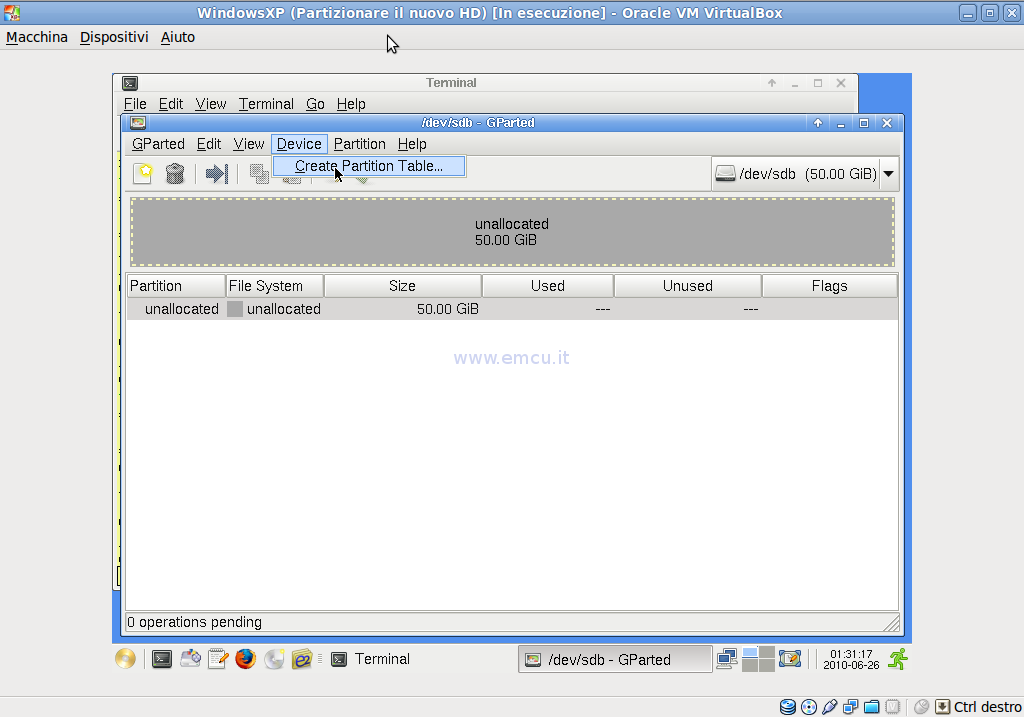The width and height of the screenshot is (1024, 717).
Task: Close the open Device menu
Action: pos(299,144)
